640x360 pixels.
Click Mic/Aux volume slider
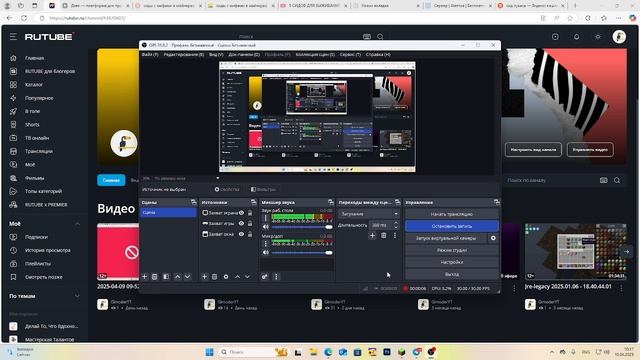pos(302,252)
